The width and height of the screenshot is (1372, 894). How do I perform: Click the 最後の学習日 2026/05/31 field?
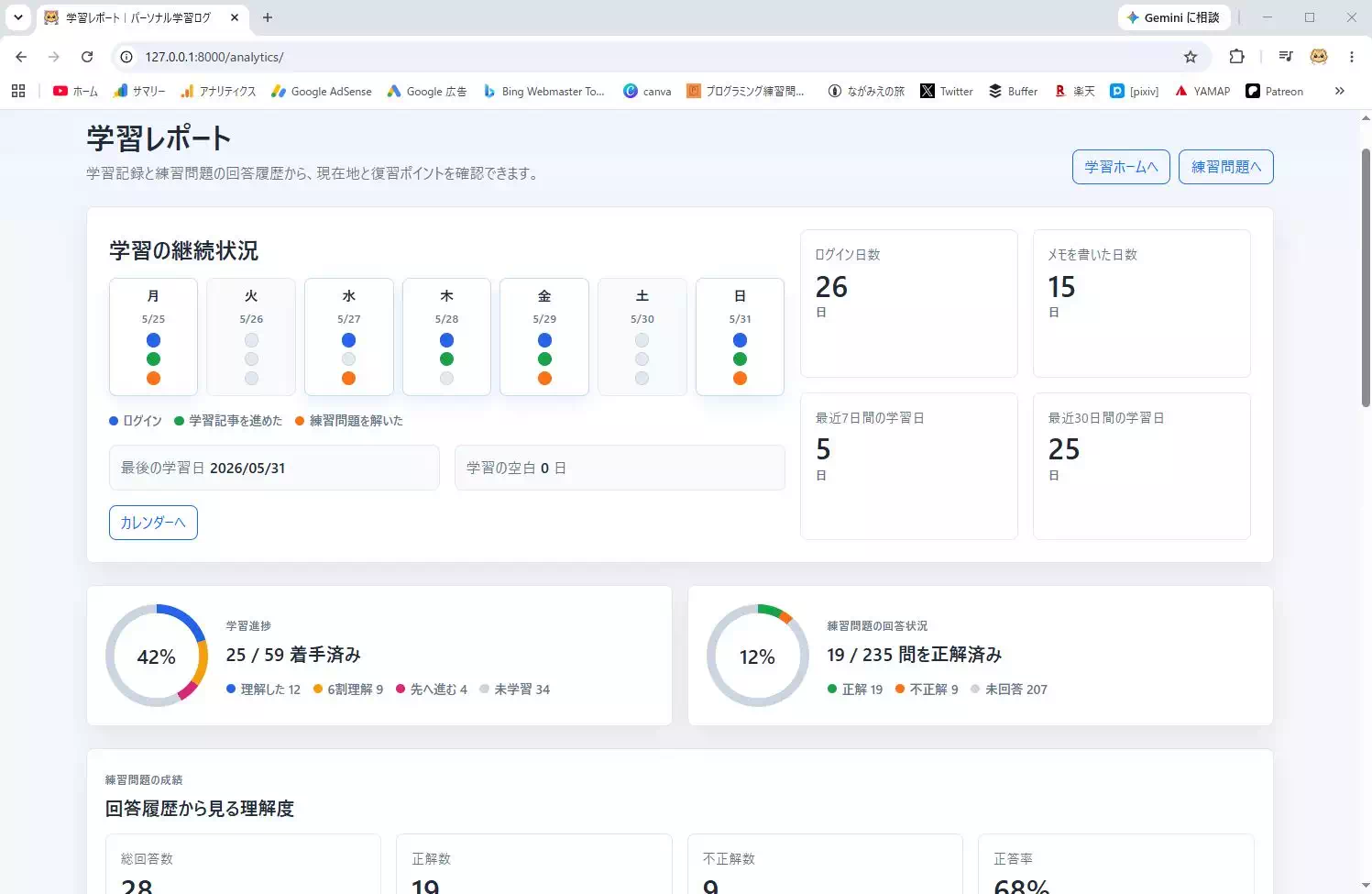coord(274,468)
